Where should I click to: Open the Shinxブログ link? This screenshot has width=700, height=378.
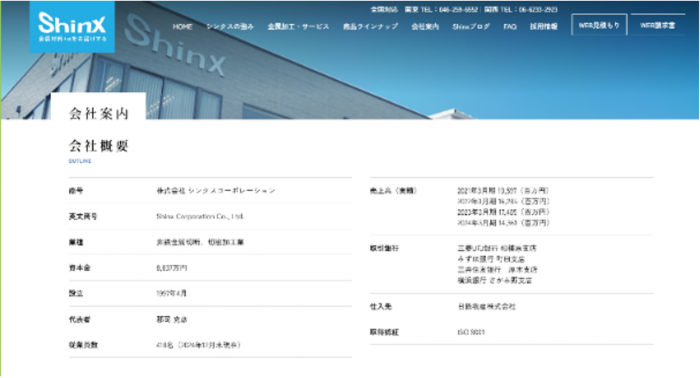click(x=471, y=27)
